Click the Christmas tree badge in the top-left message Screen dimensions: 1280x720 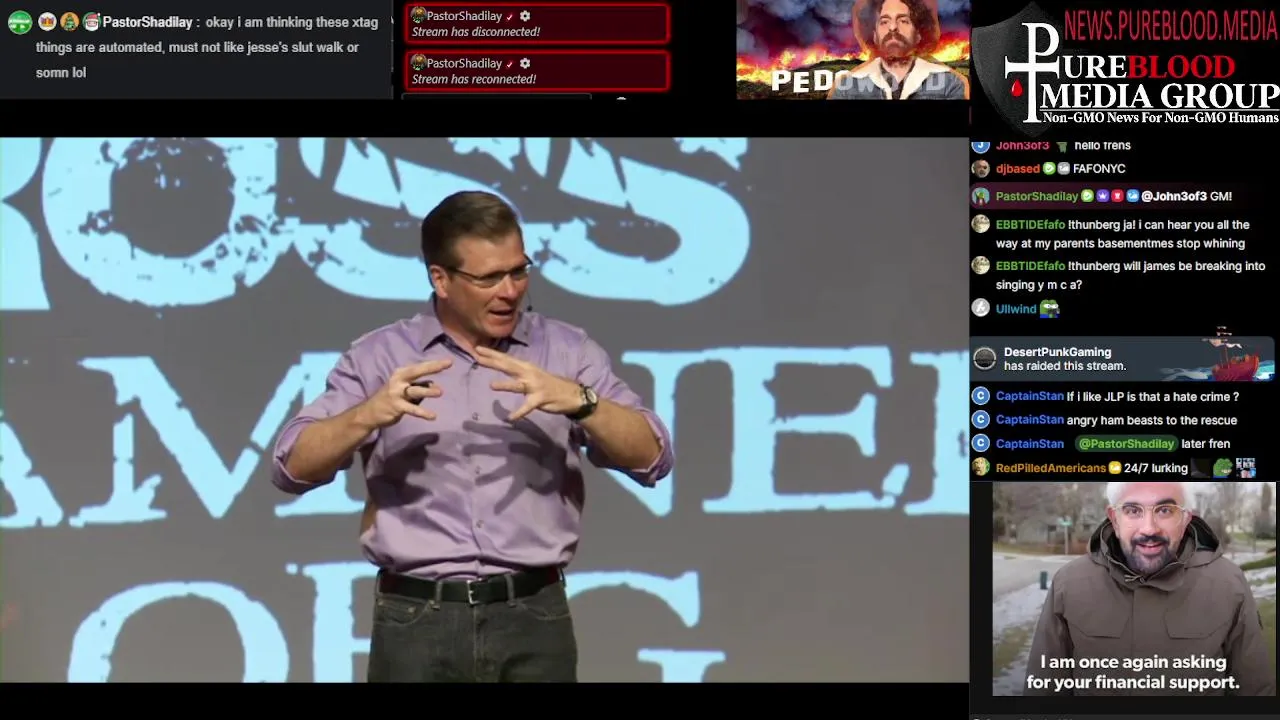pyautogui.click(x=69, y=21)
